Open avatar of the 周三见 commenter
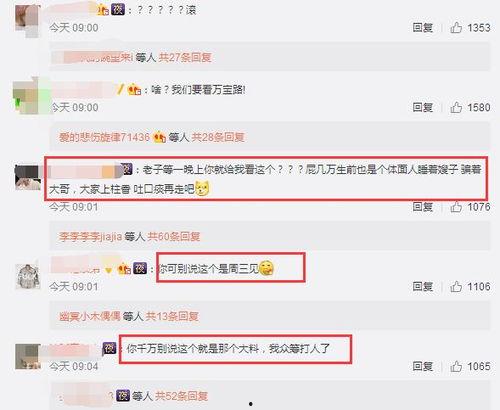Screen dimensions: 500x410 pyautogui.click(x=28, y=276)
